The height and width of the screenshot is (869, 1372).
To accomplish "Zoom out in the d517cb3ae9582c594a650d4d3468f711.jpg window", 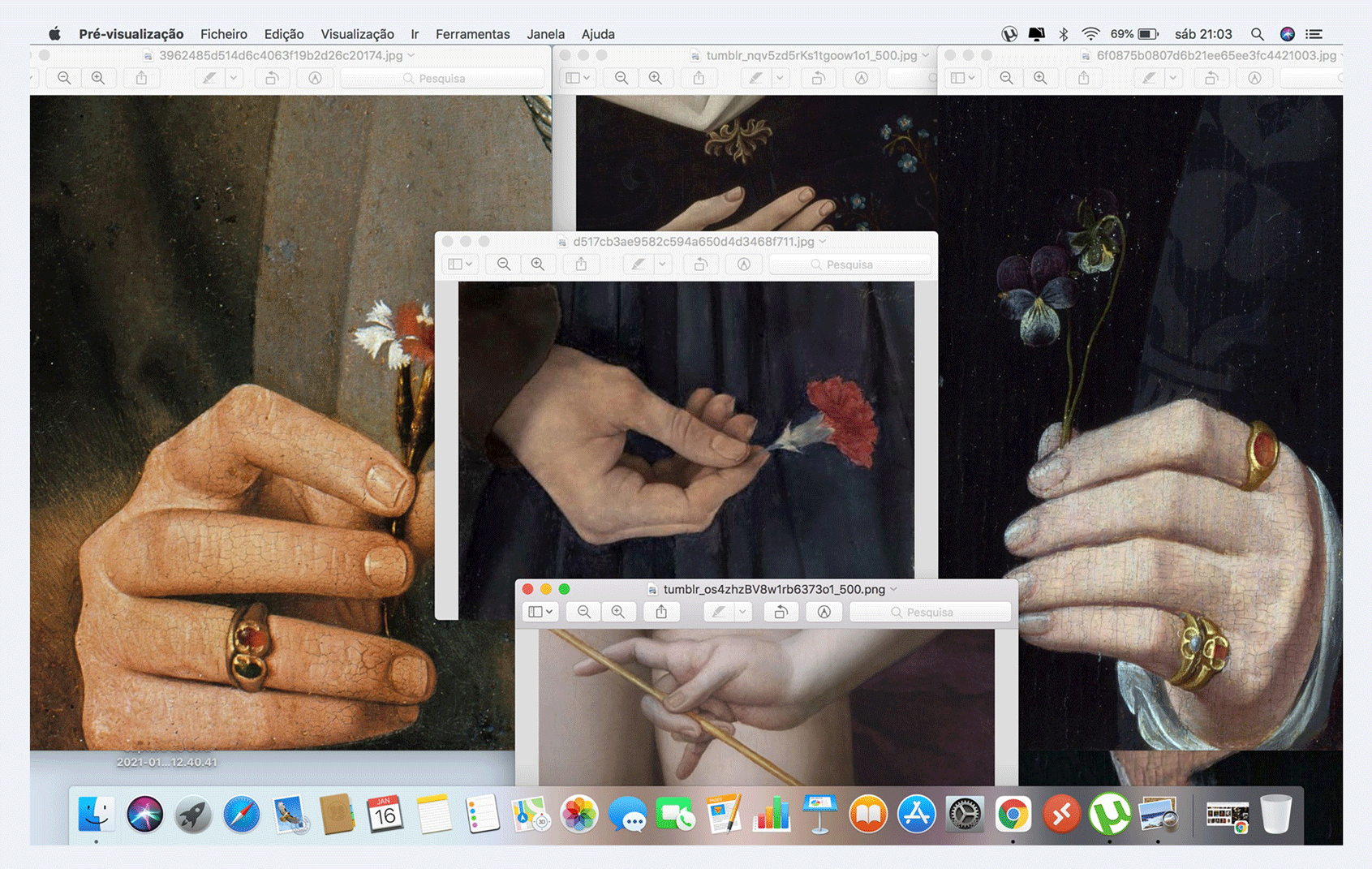I will [x=504, y=265].
